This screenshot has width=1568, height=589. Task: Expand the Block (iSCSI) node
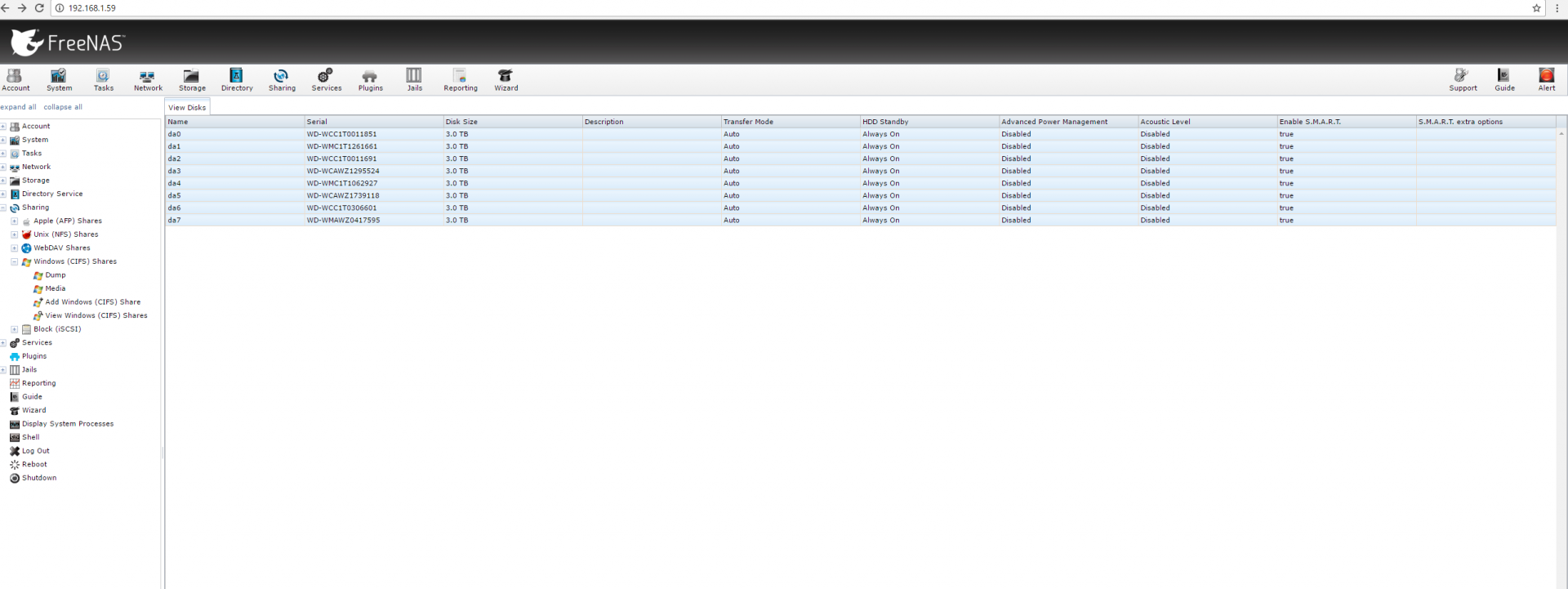coord(14,329)
